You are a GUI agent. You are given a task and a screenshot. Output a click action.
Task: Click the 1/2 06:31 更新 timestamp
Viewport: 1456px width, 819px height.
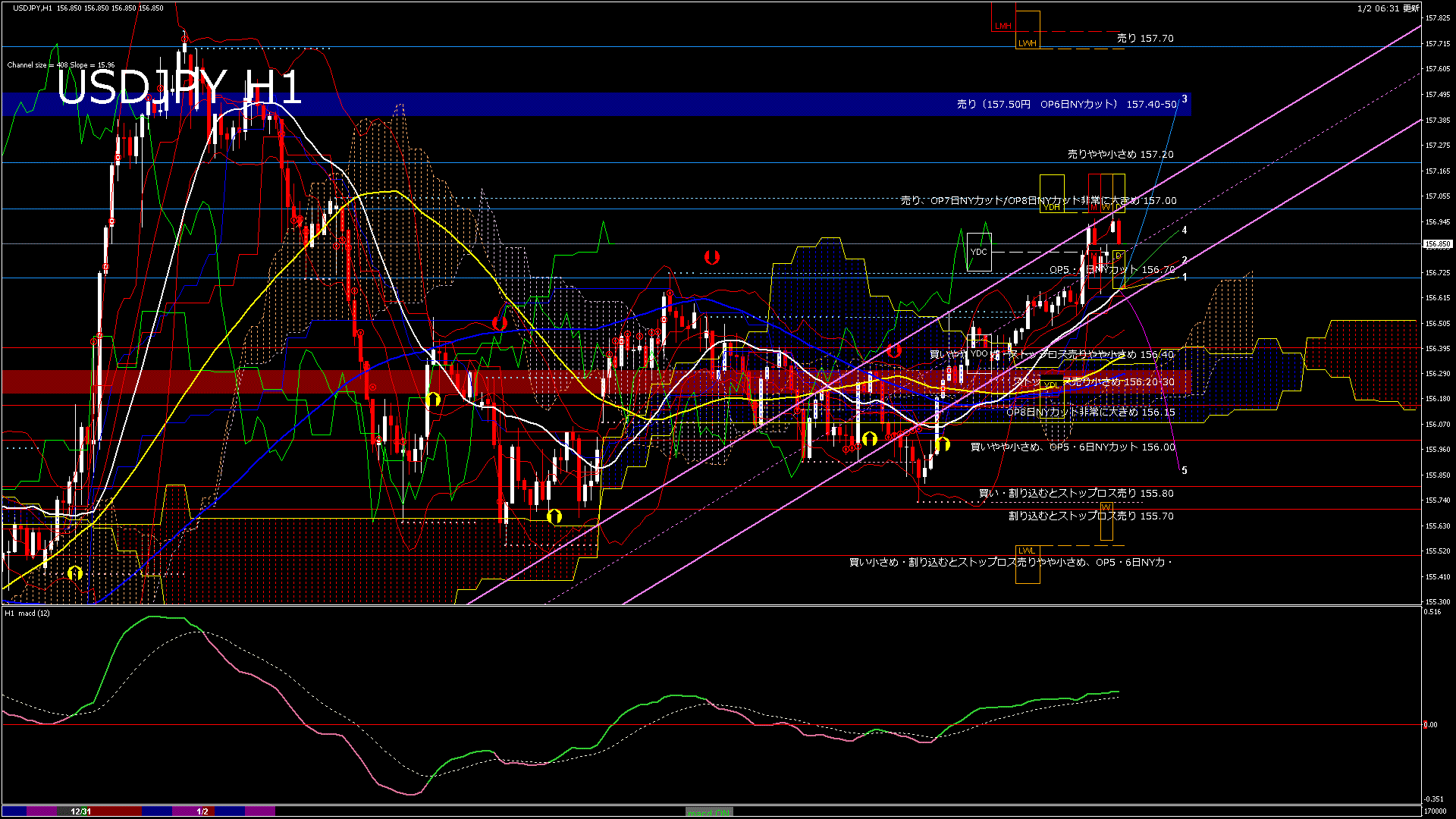click(x=1388, y=8)
